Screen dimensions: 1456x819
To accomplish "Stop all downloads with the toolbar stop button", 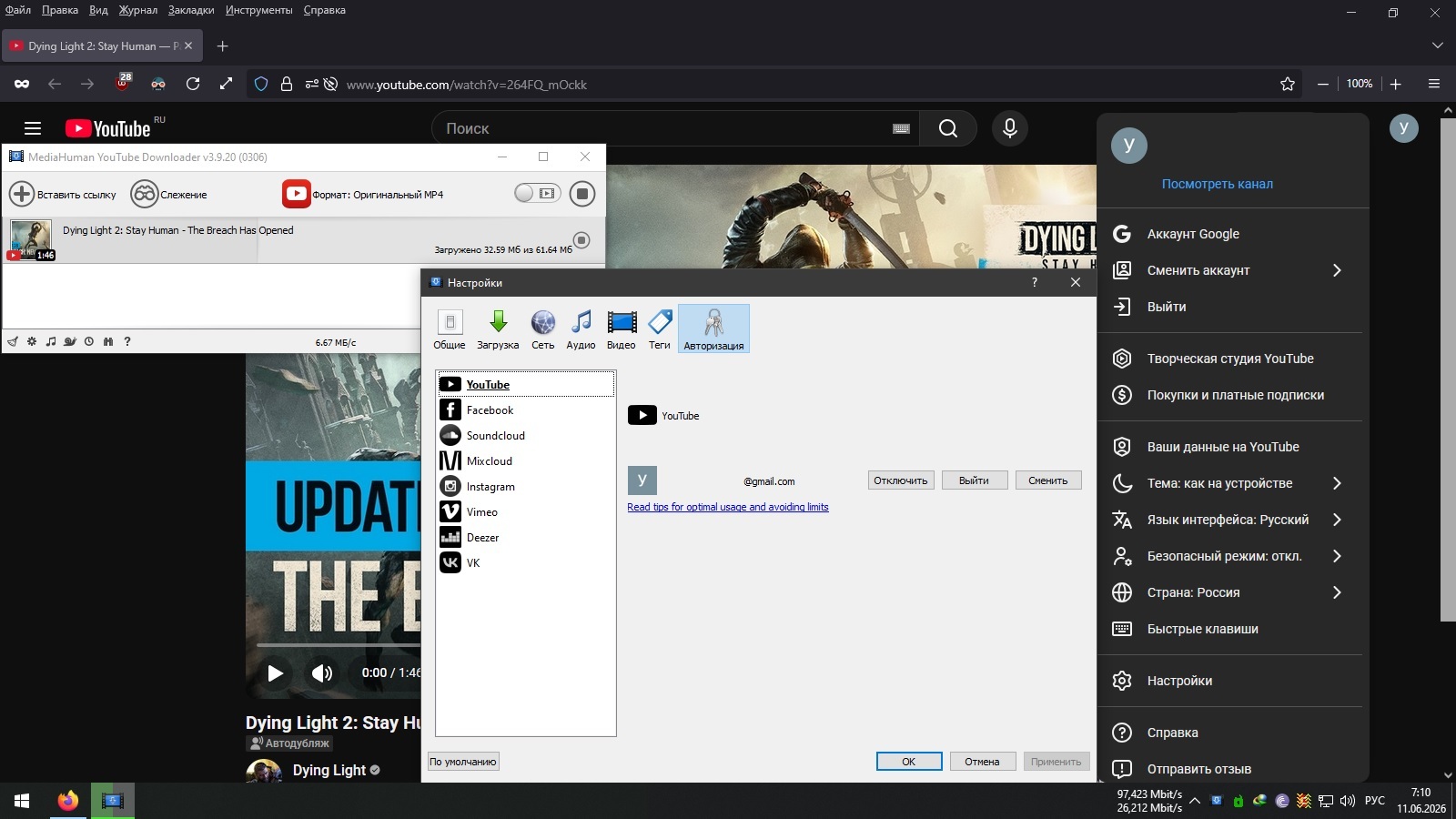I will point(582,194).
